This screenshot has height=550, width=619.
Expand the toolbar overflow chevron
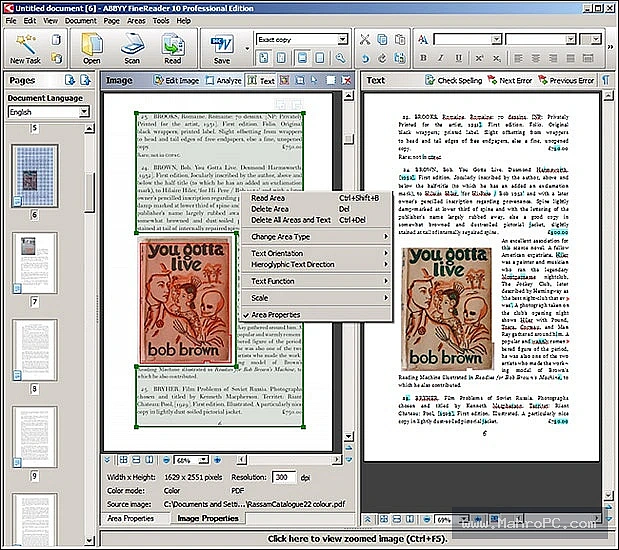610,47
